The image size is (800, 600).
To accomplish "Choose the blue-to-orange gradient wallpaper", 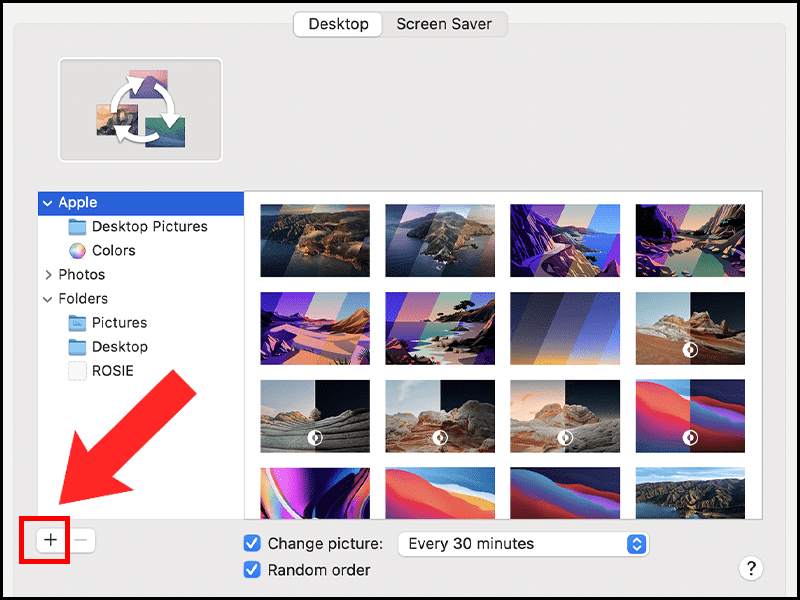I will 565,329.
